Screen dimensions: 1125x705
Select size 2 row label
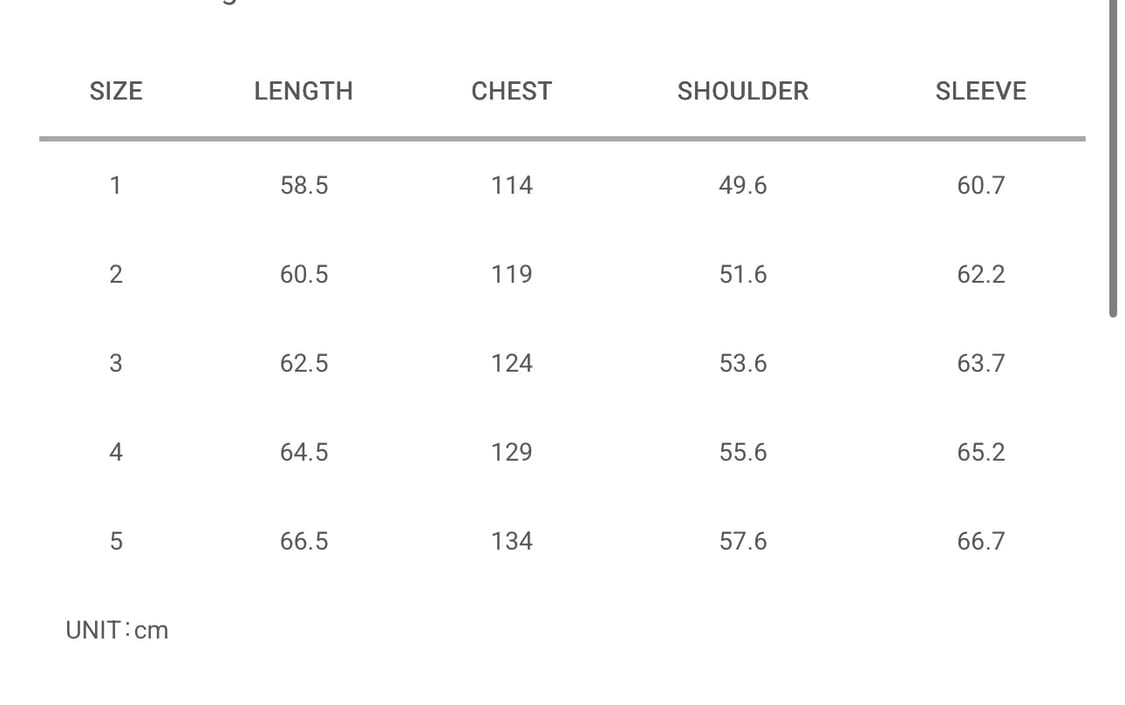coord(116,275)
